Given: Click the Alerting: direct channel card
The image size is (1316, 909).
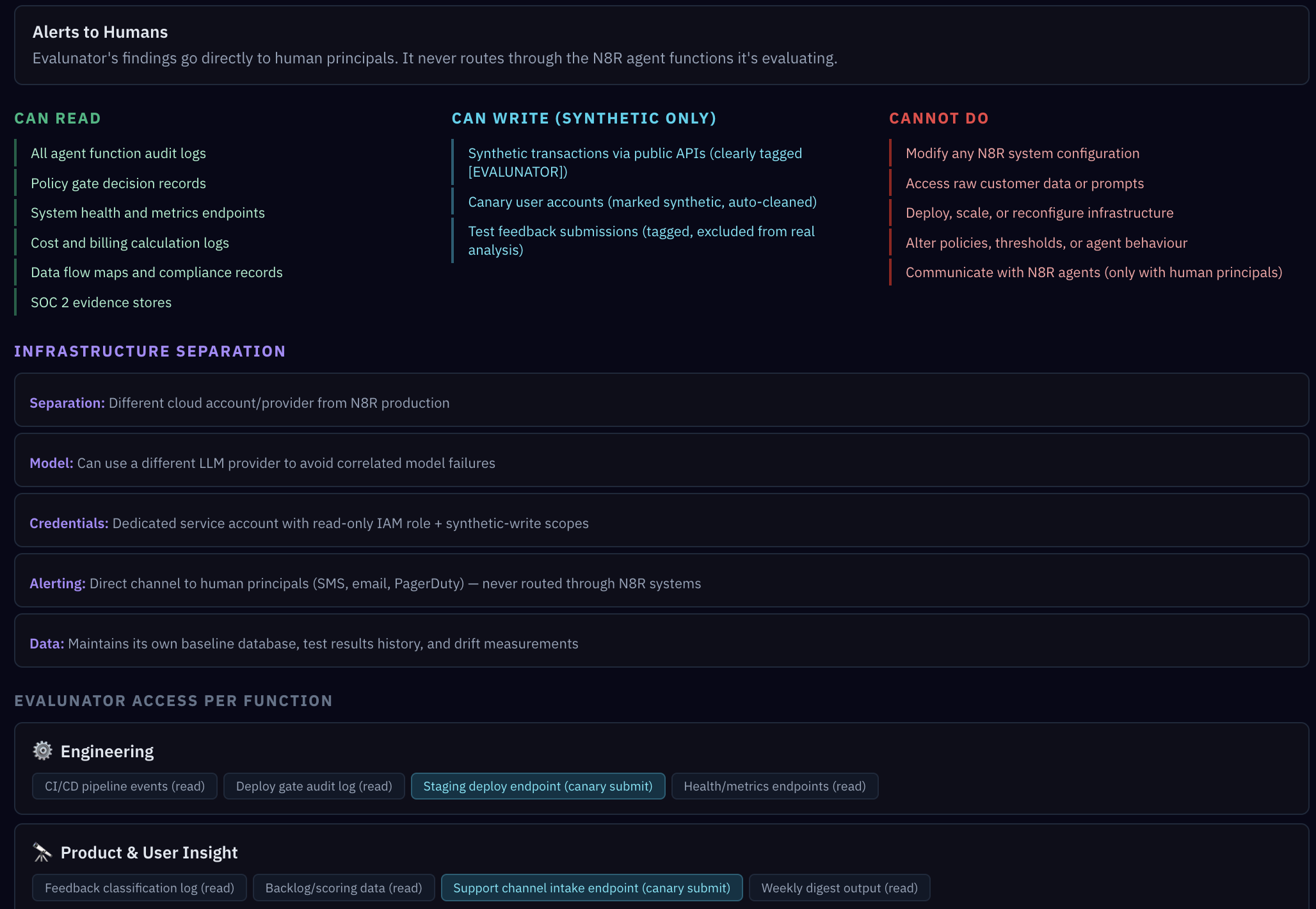Looking at the screenshot, I should point(661,581).
